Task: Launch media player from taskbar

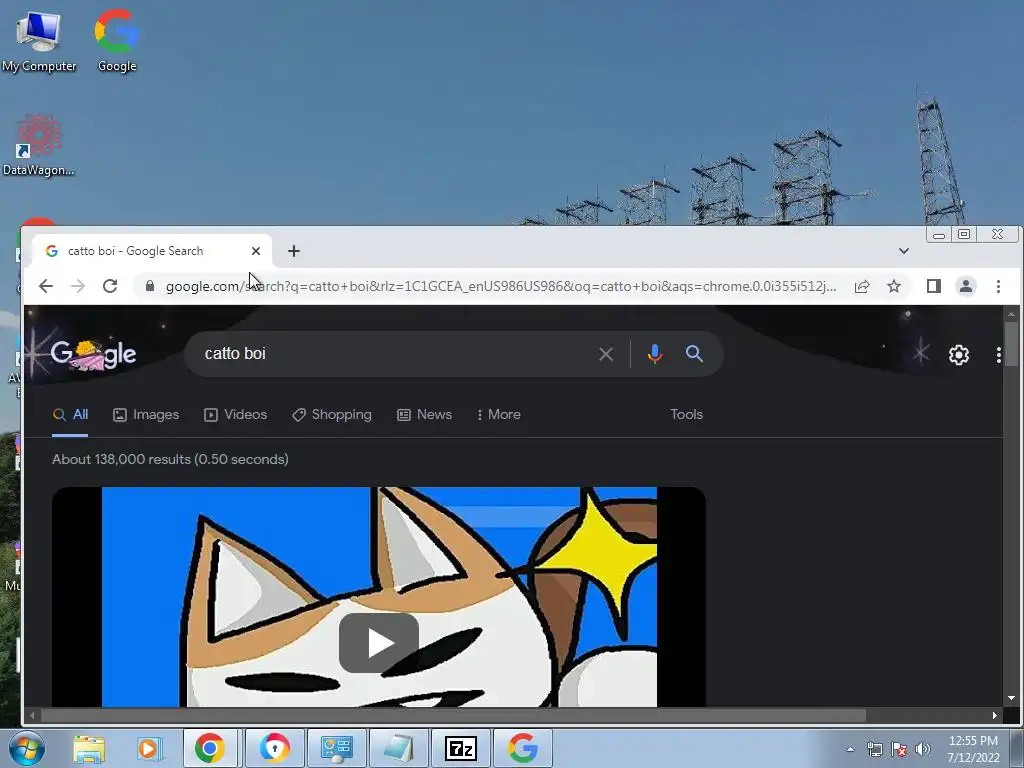Action: 149,748
